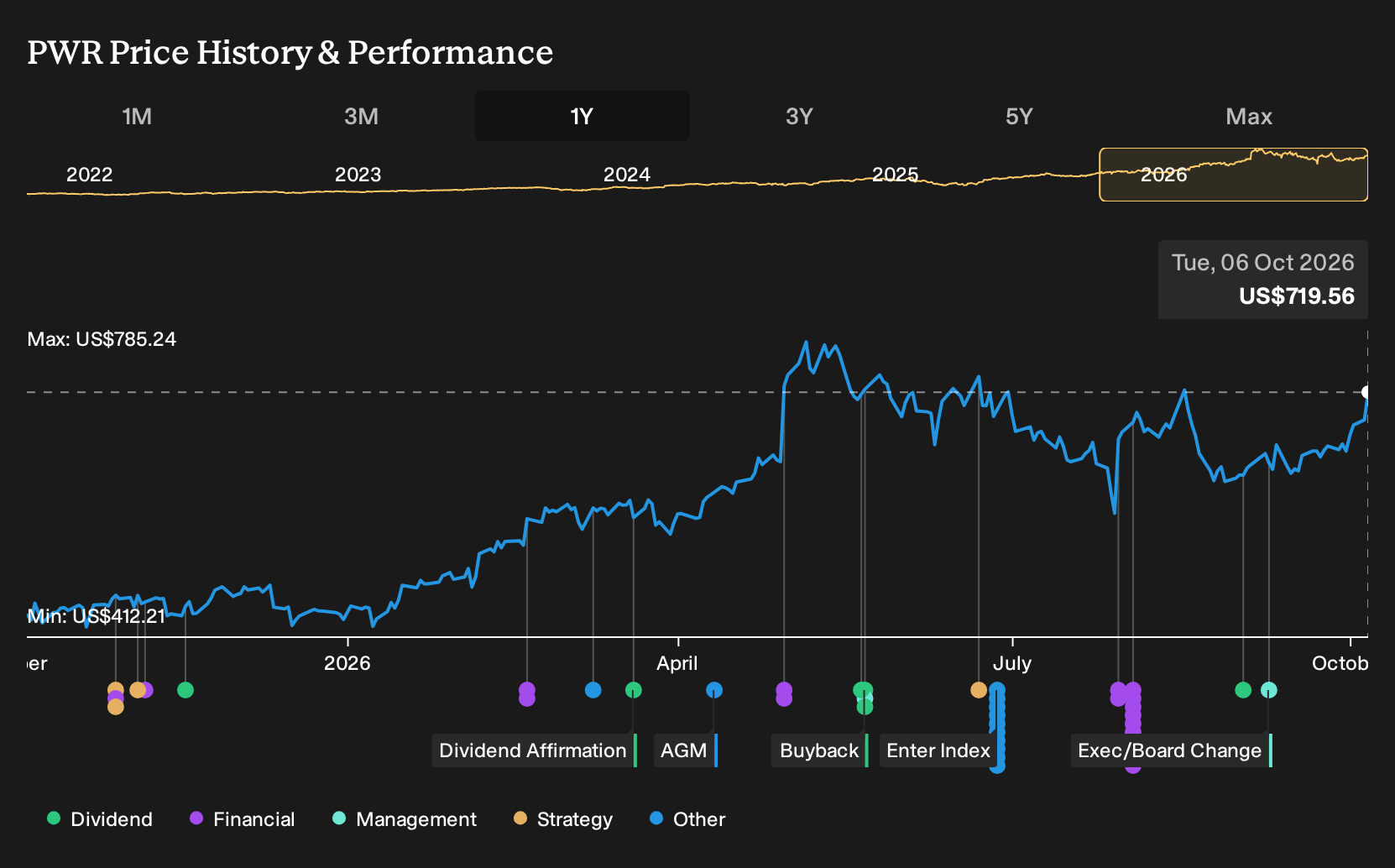The height and width of the screenshot is (868, 1395).
Task: Click the green dot left of the teal October dot
Action: (x=1243, y=690)
